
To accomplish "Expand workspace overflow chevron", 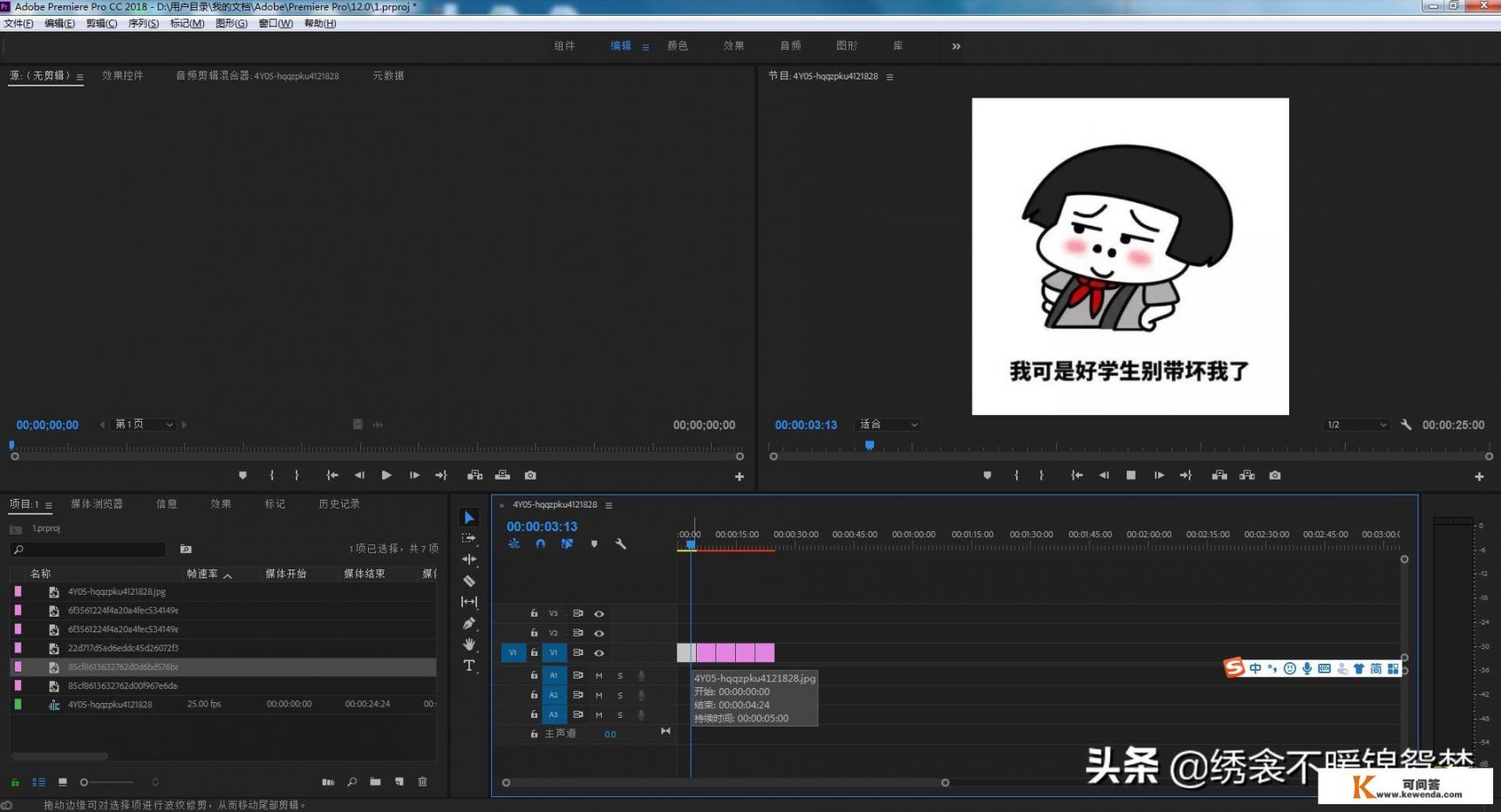I will tap(956, 46).
